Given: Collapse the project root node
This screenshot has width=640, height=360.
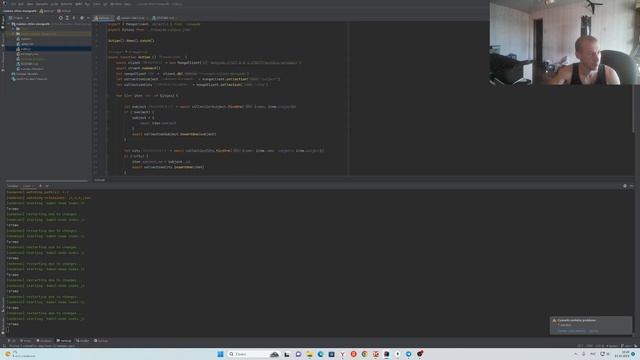Looking at the screenshot, I should [x=9, y=24].
